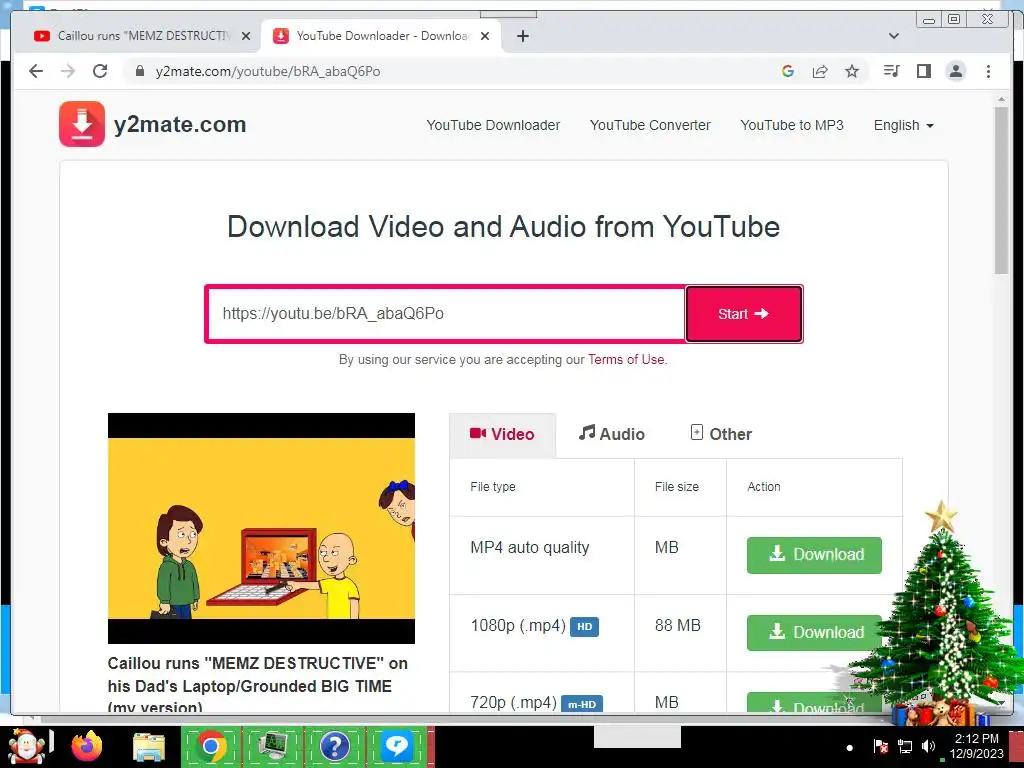Click the y2mate red download logo
This screenshot has height=768, width=1024.
point(82,124)
